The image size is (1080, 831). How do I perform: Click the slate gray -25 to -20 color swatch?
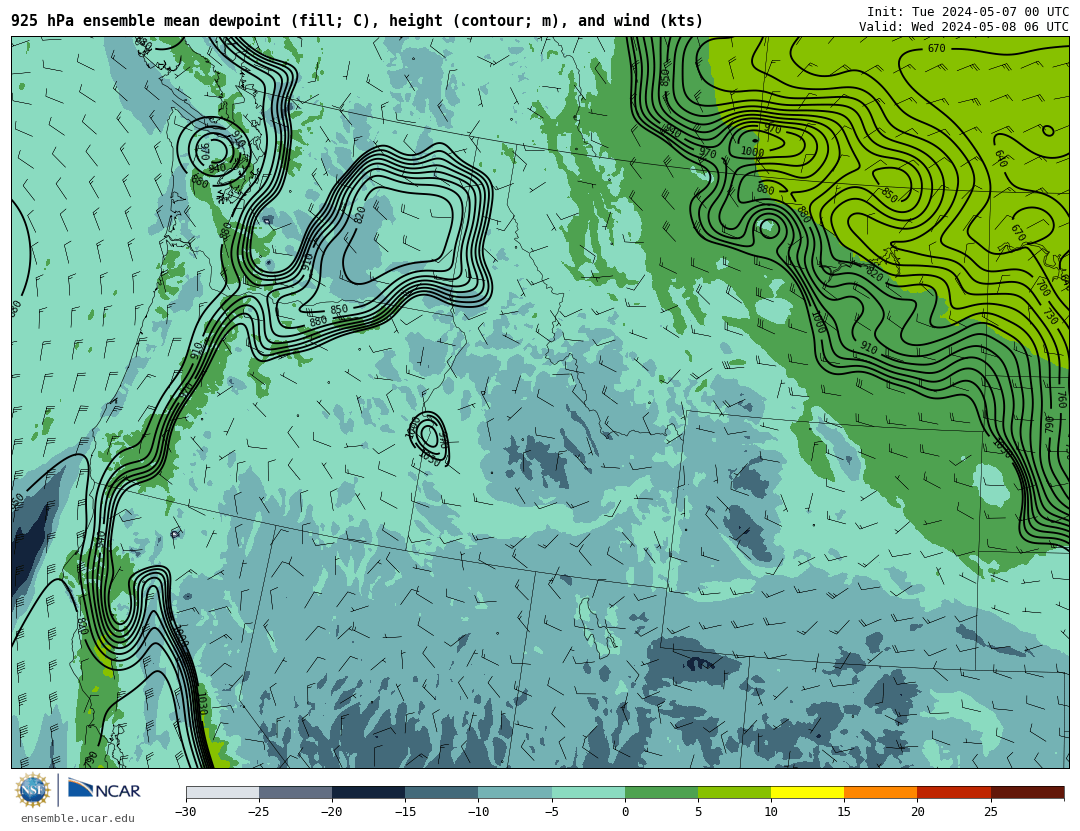295,792
